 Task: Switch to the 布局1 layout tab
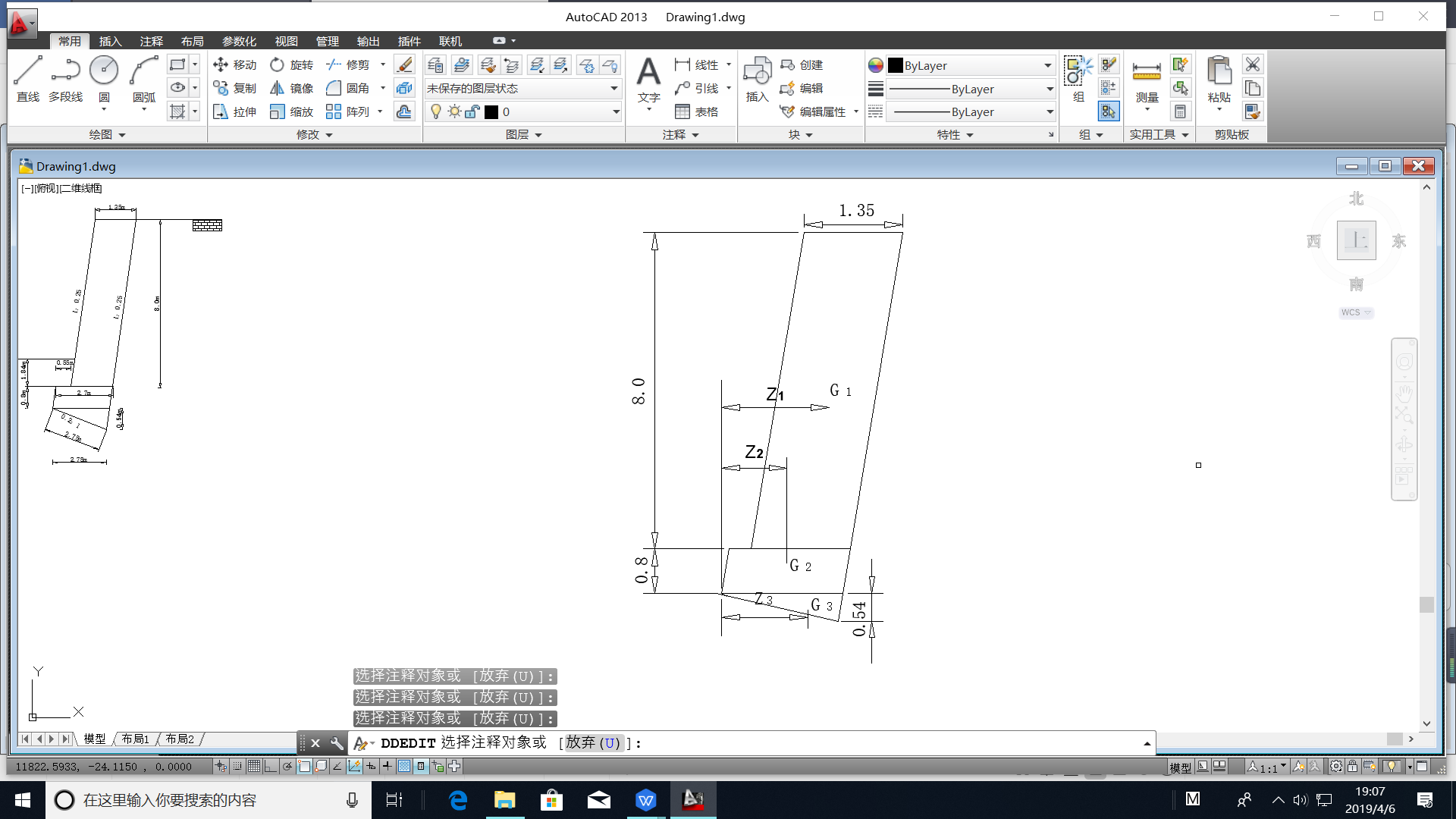pos(135,739)
